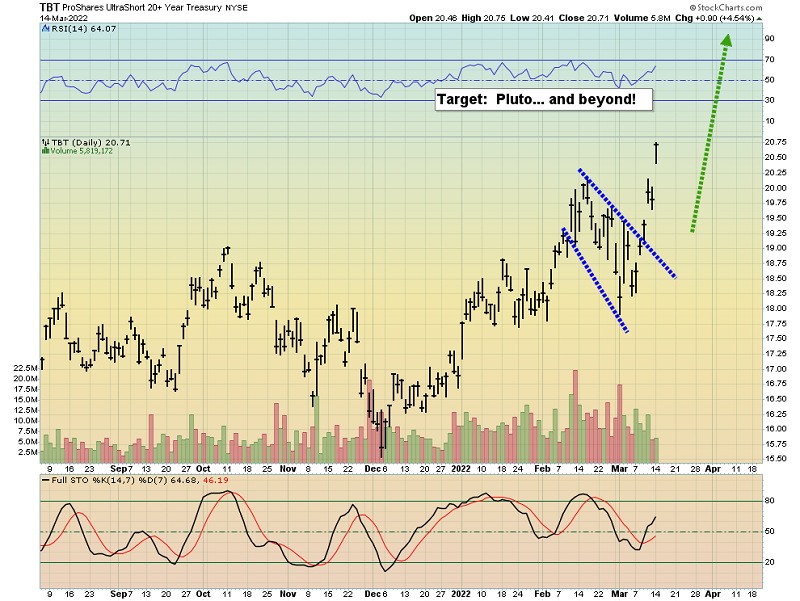800x601 pixels.
Task: Click the Volume 5.8M header value
Action: pyautogui.click(x=642, y=18)
